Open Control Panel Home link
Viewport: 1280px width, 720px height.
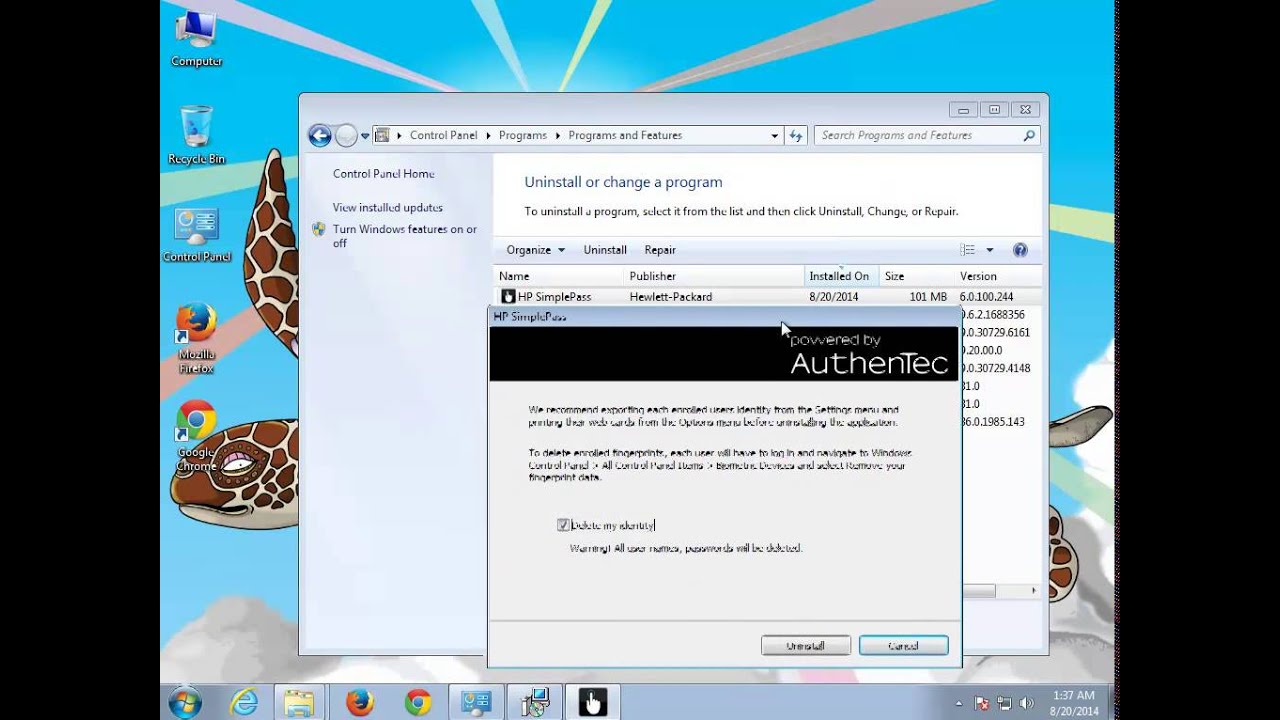pos(384,174)
